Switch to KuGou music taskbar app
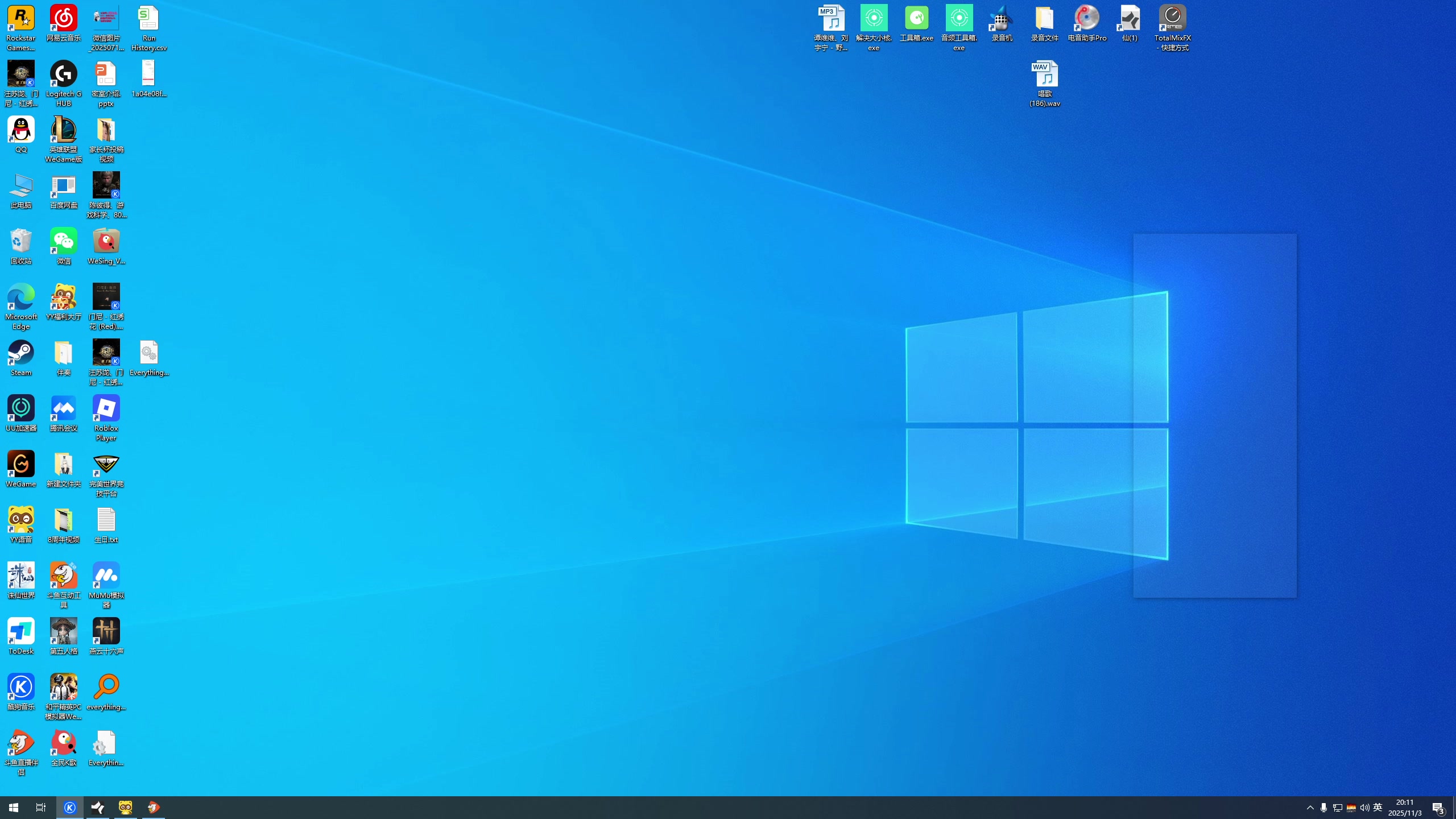 pyautogui.click(x=70, y=808)
